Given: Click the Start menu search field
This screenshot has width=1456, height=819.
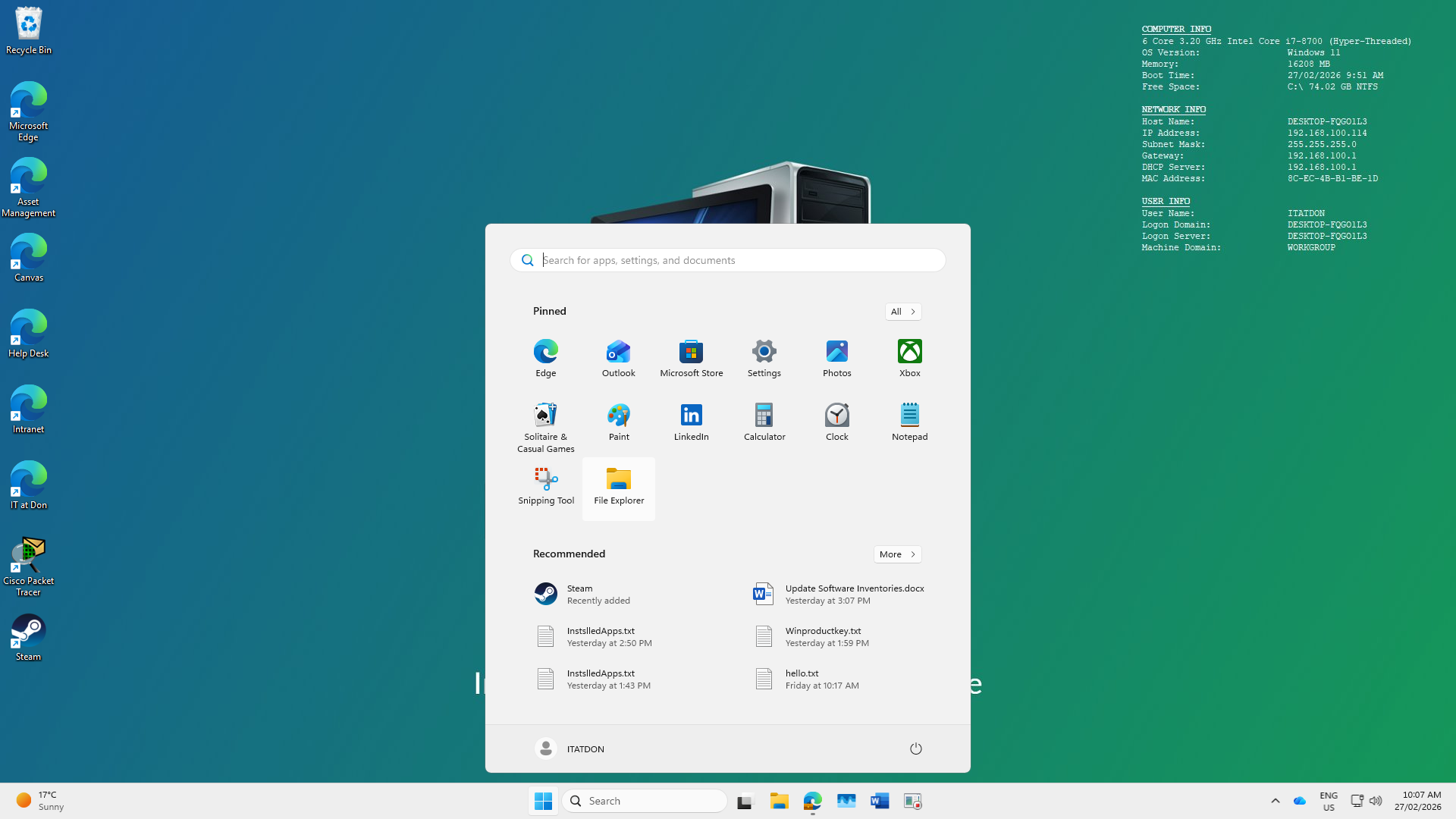Looking at the screenshot, I should [728, 260].
